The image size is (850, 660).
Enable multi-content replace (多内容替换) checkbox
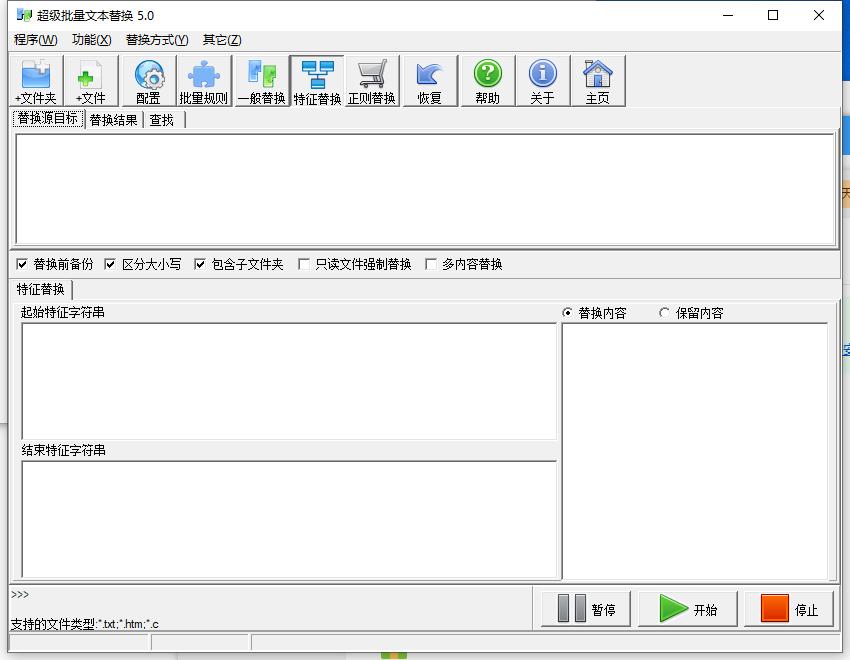[431, 265]
